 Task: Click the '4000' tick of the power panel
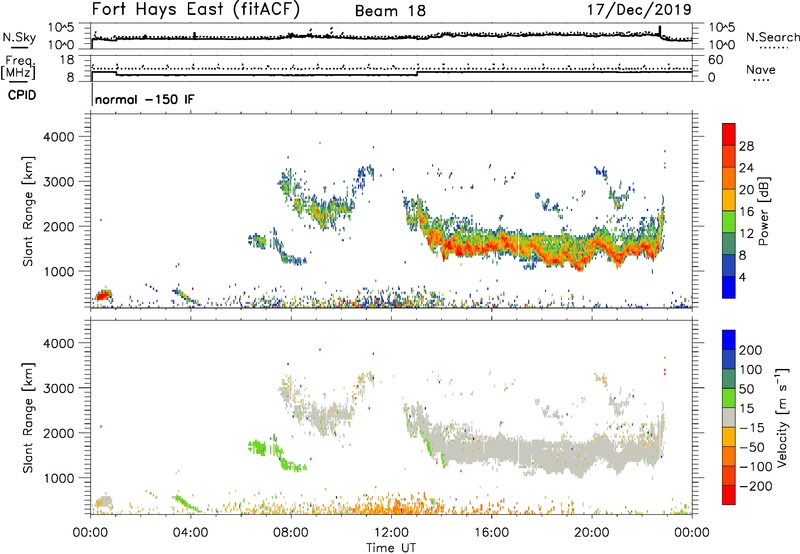[x=59, y=137]
